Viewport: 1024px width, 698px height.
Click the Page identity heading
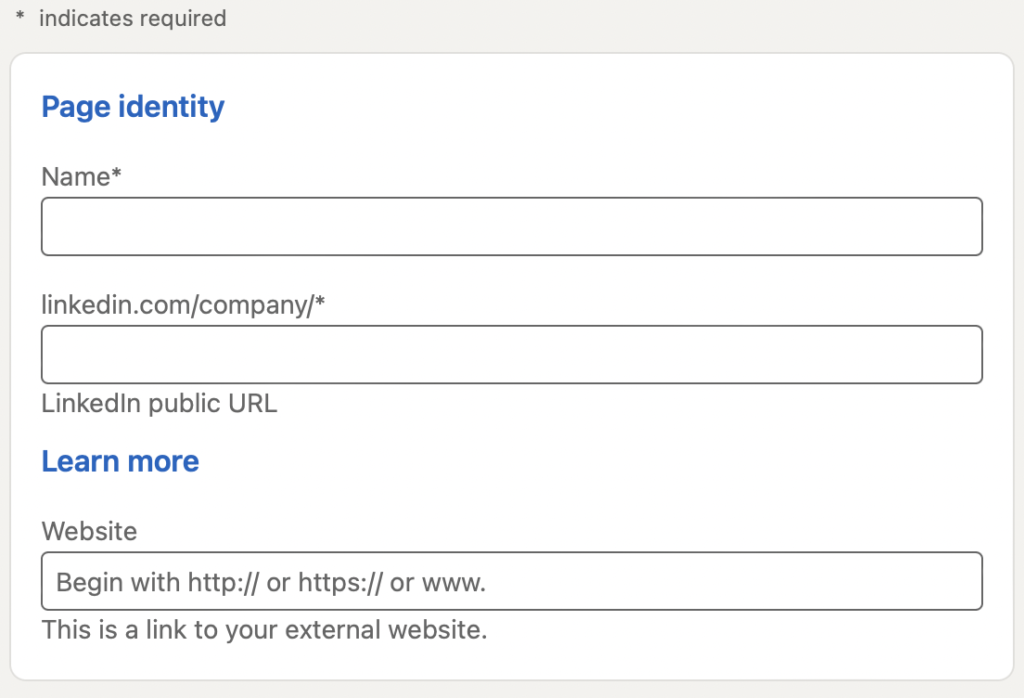(x=132, y=106)
